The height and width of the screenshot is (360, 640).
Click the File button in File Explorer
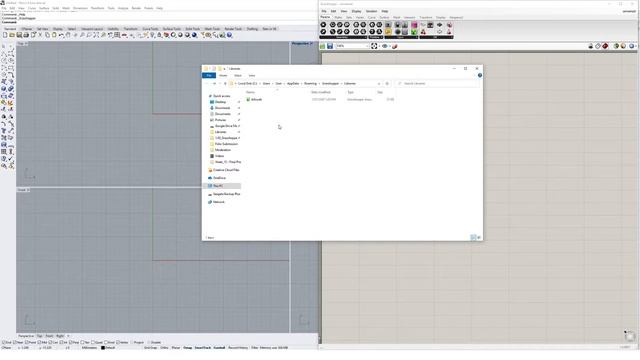pyautogui.click(x=209, y=76)
